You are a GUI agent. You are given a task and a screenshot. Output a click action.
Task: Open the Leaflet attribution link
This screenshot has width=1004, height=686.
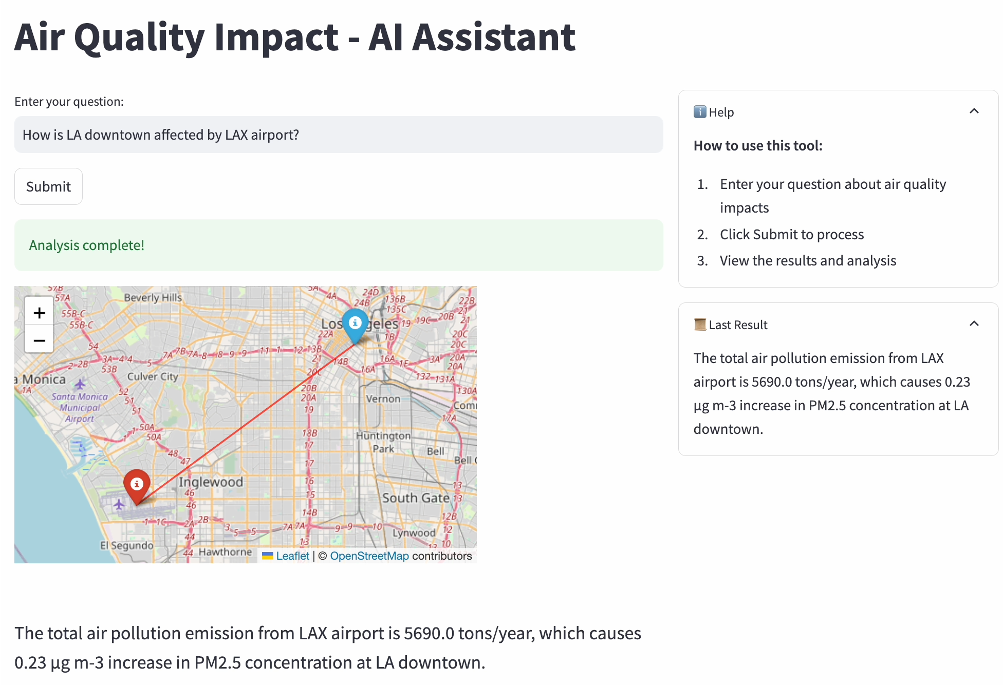(292, 556)
